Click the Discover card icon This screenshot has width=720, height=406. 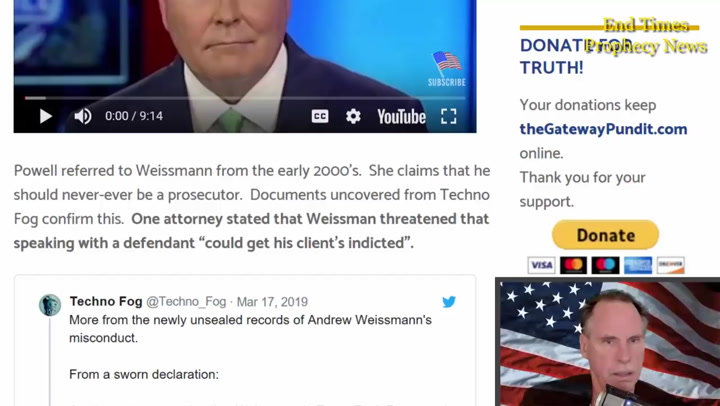click(670, 265)
